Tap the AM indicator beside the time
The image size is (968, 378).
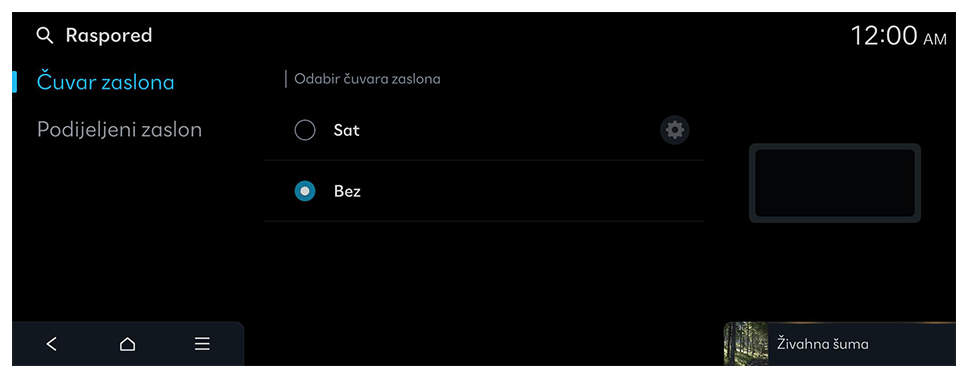pyautogui.click(x=935, y=40)
